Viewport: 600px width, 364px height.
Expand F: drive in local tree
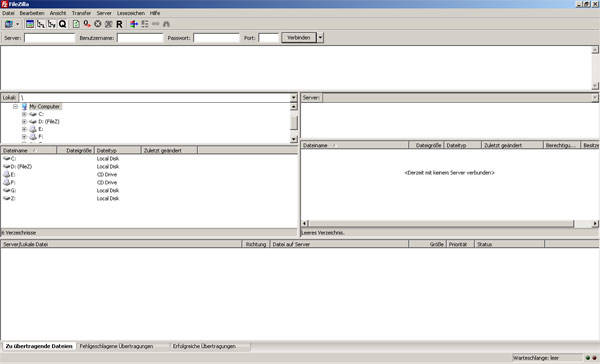pos(24,136)
